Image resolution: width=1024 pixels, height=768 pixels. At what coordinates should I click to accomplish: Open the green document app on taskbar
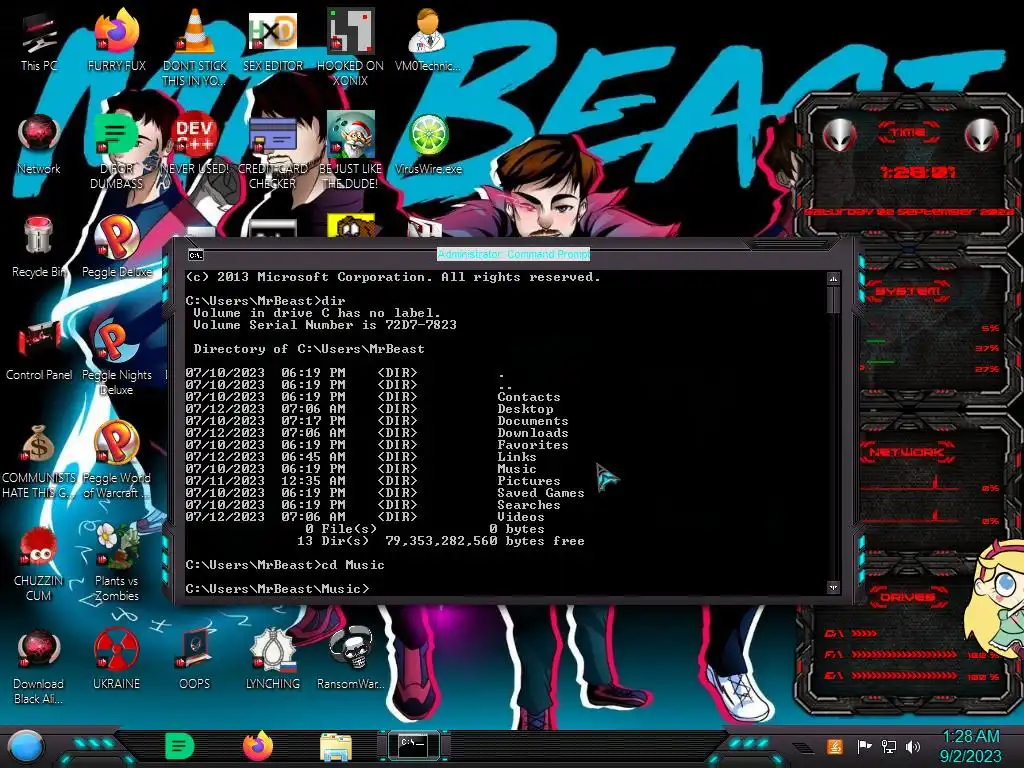pyautogui.click(x=180, y=746)
